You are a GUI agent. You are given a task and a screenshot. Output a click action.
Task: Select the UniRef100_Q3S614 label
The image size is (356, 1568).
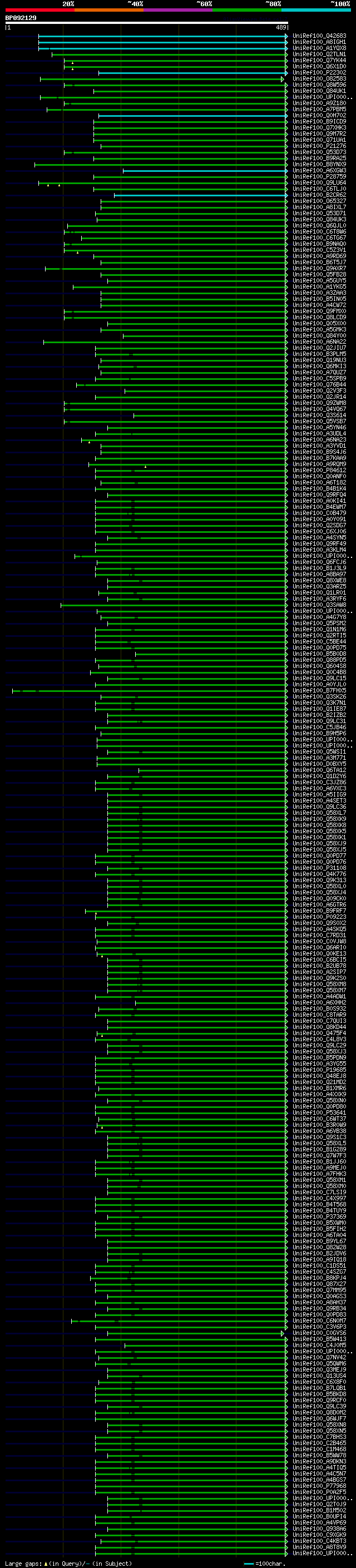click(x=319, y=415)
